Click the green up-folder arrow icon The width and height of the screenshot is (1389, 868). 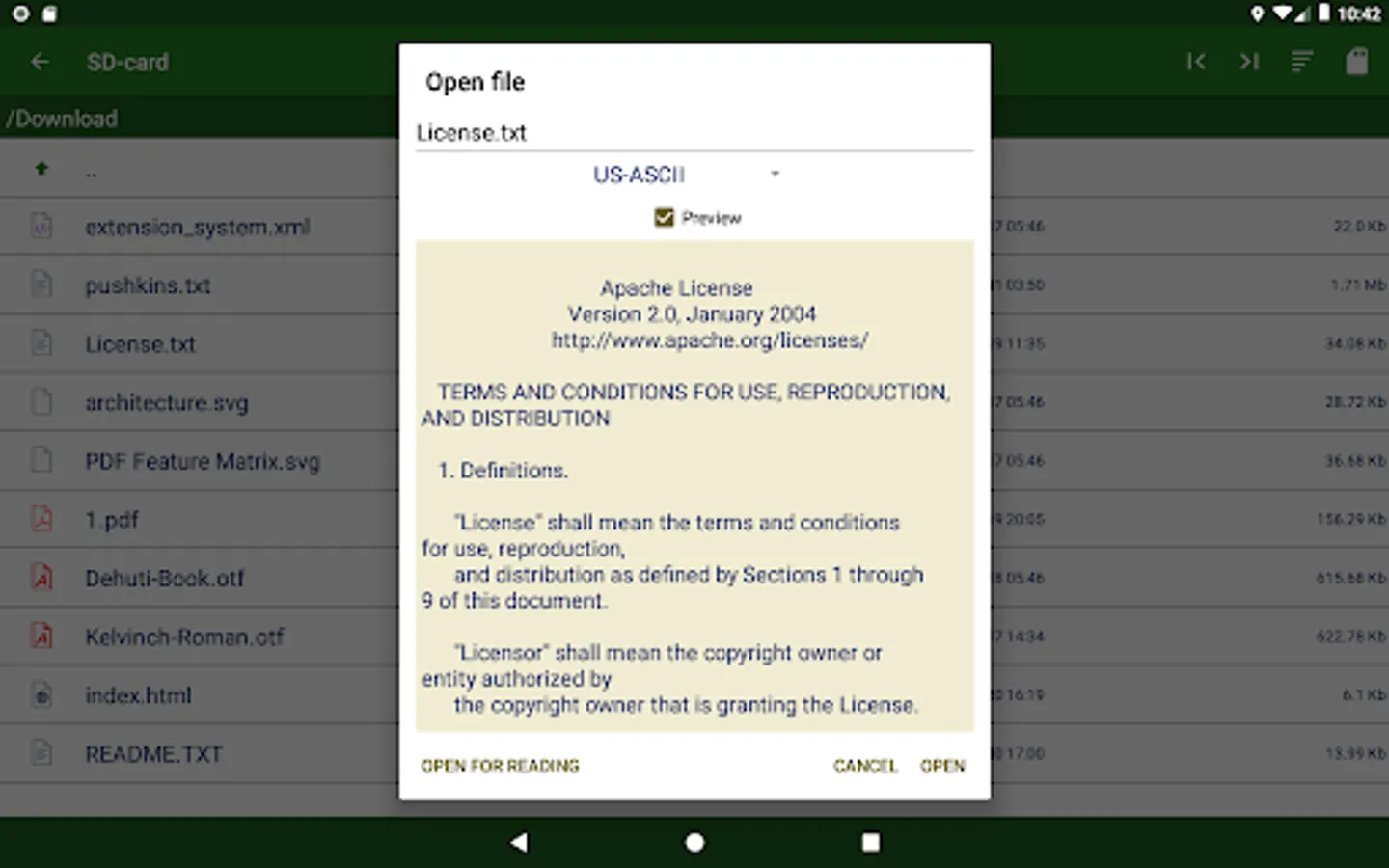pos(41,169)
